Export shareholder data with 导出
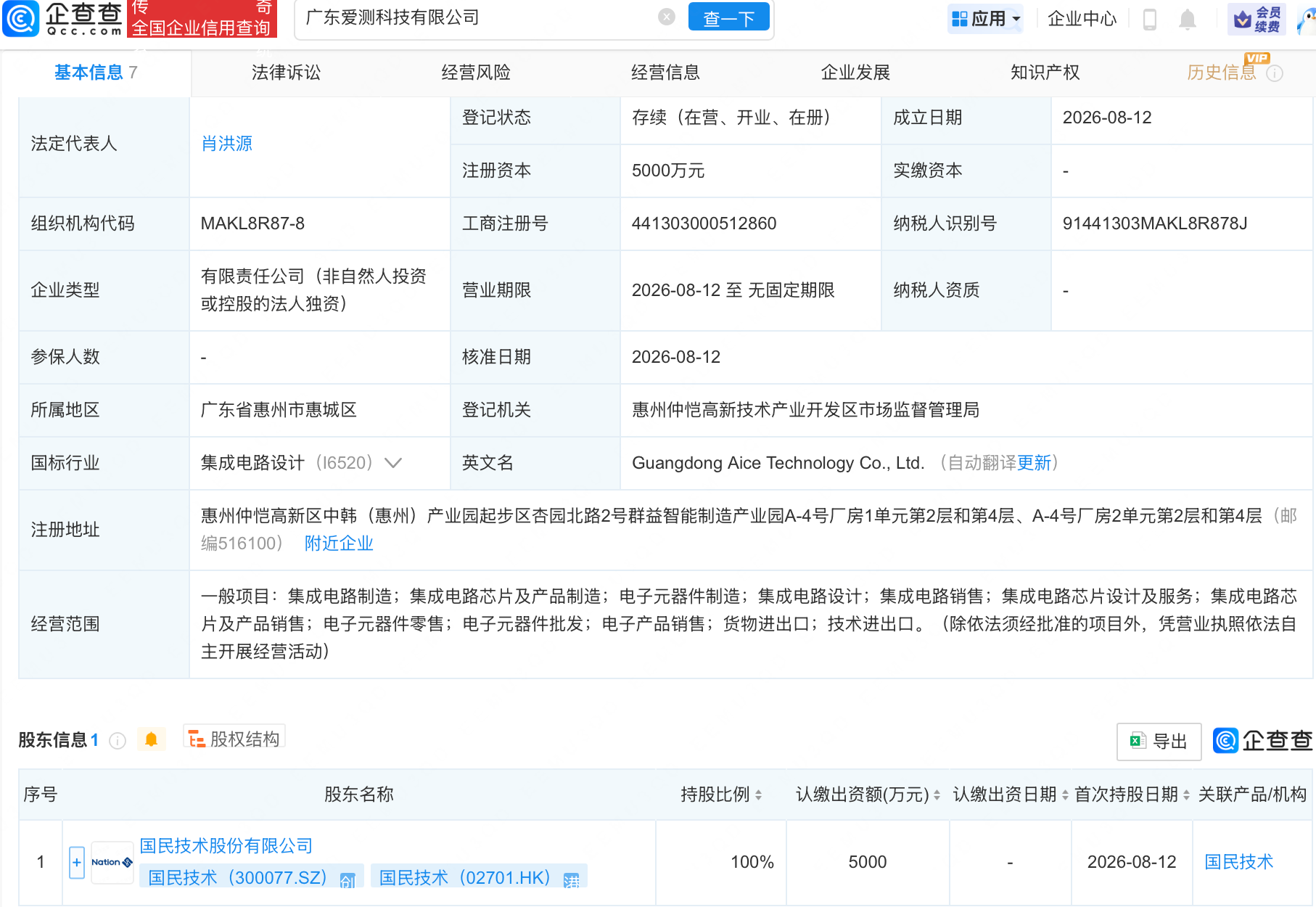 click(1159, 742)
